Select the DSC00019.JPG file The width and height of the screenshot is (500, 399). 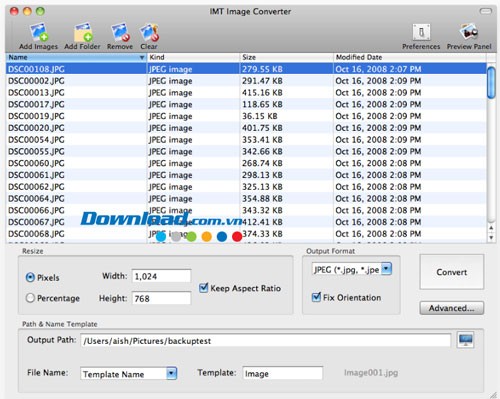[x=246, y=116]
